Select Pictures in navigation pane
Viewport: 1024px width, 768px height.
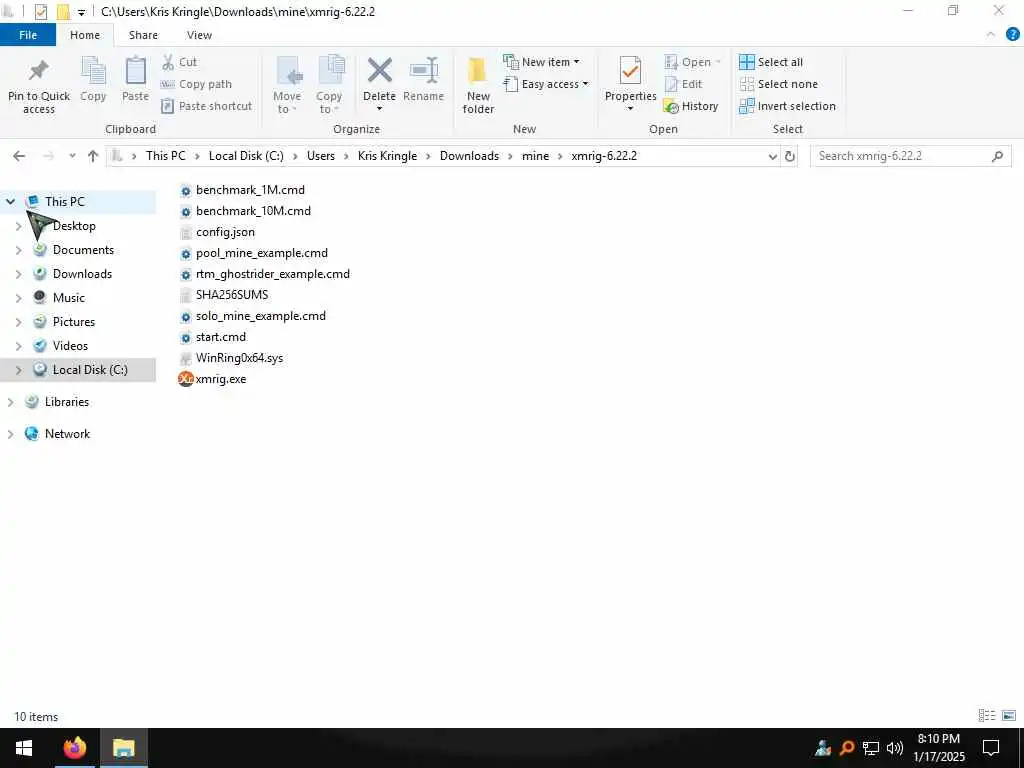(x=74, y=321)
